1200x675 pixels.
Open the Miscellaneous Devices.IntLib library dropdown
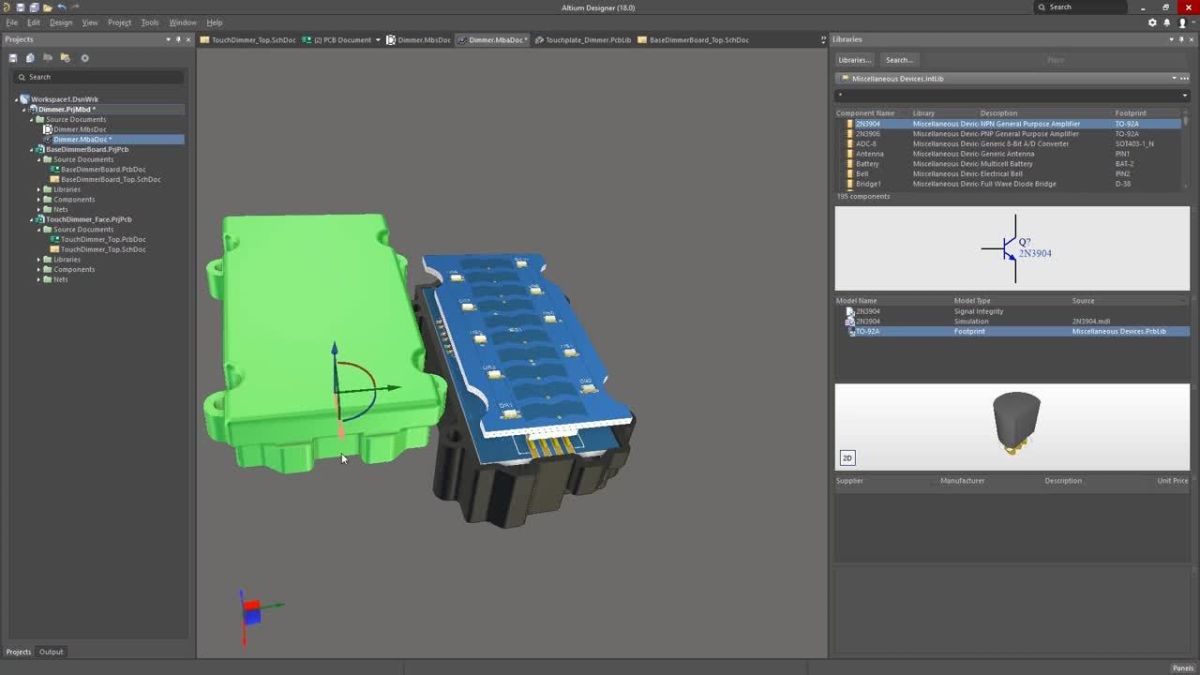pos(1172,78)
